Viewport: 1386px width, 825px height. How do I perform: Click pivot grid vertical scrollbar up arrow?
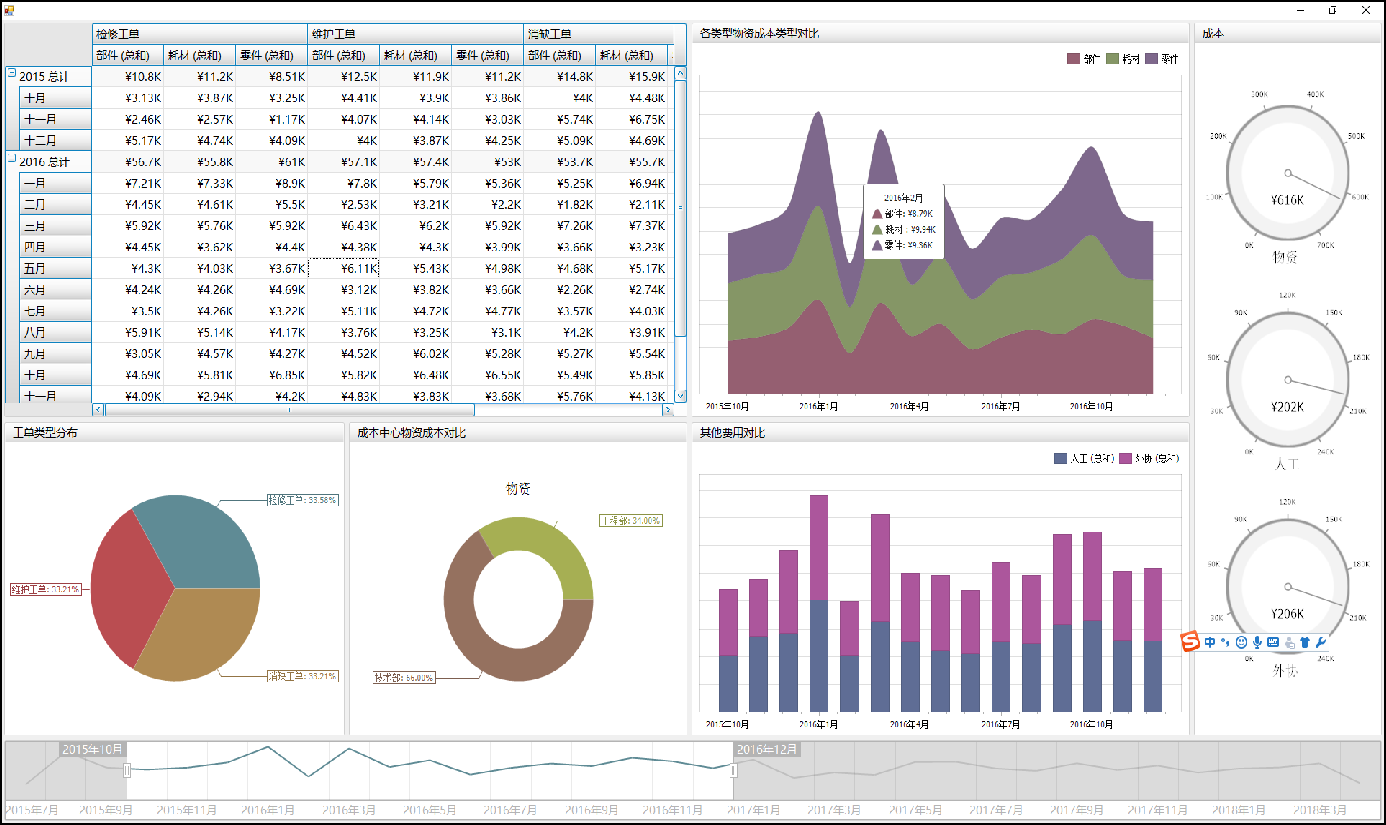pos(681,73)
